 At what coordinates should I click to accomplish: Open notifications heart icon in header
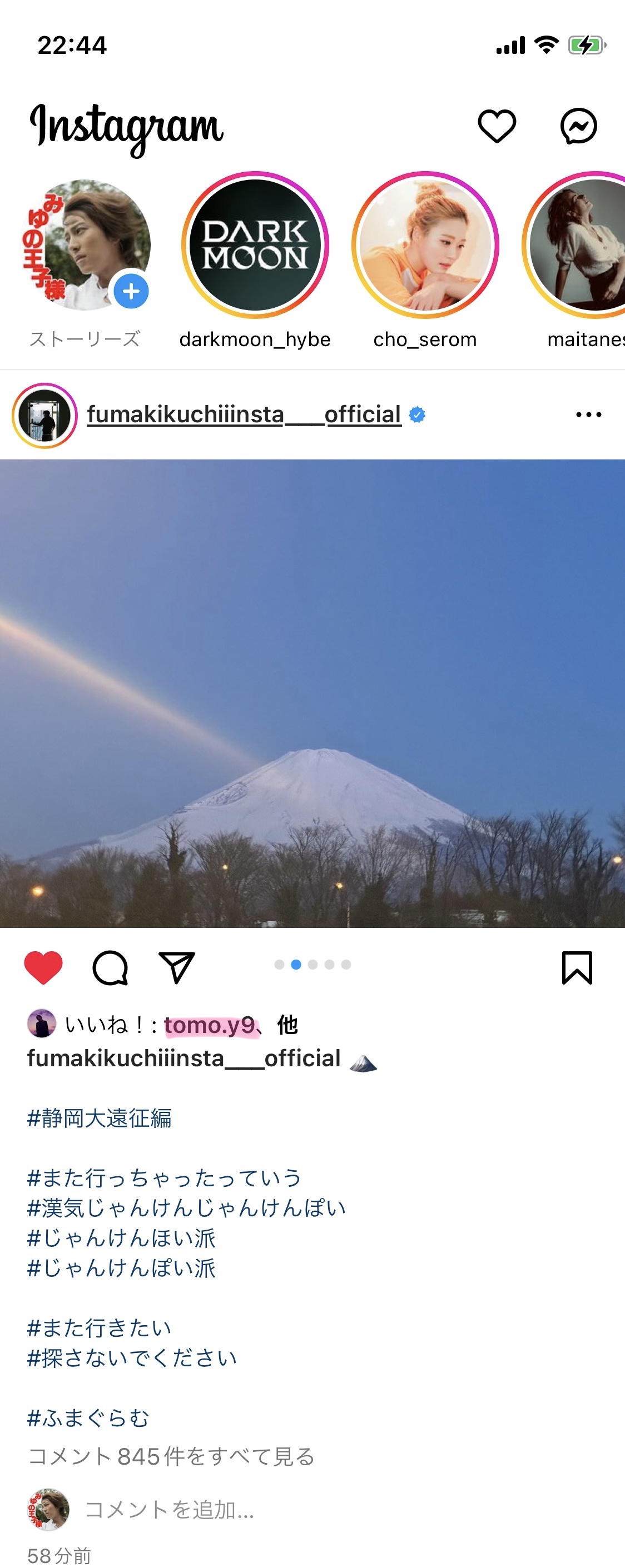497,126
